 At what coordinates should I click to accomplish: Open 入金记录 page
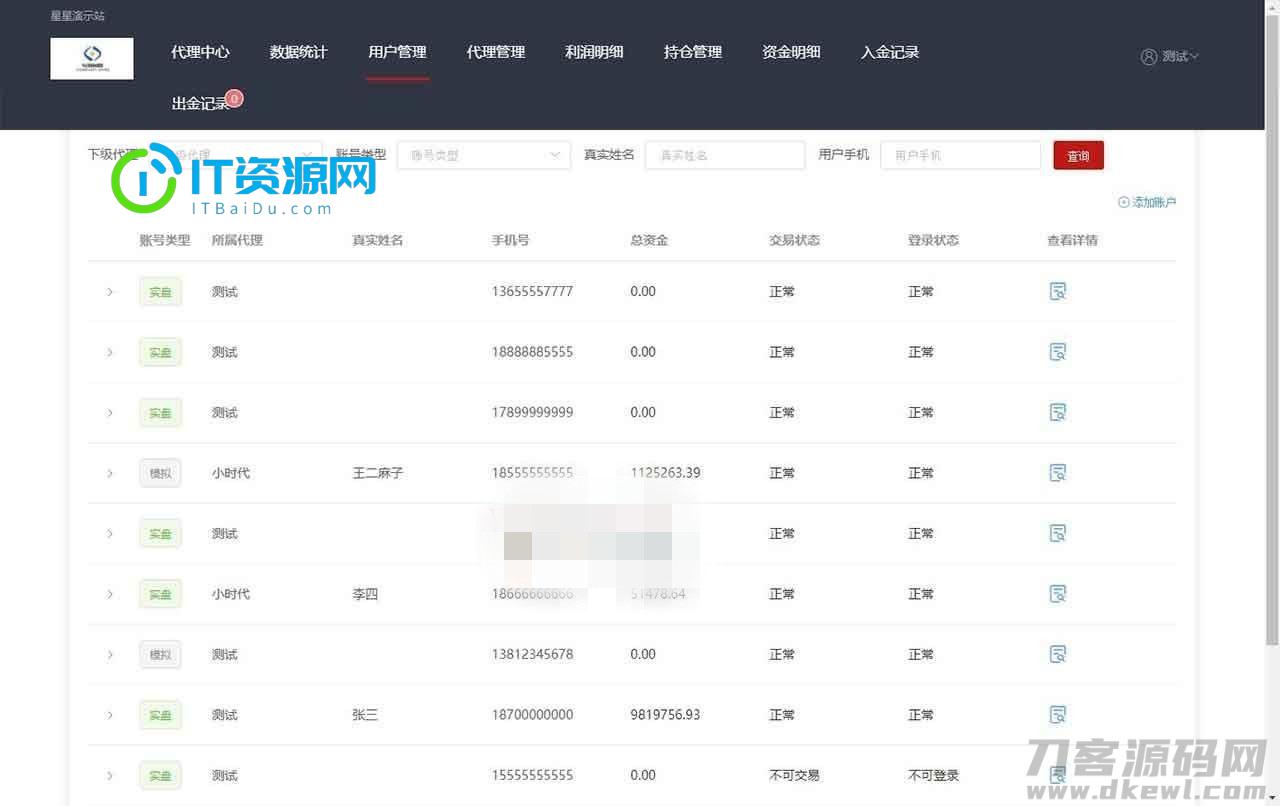tap(890, 52)
